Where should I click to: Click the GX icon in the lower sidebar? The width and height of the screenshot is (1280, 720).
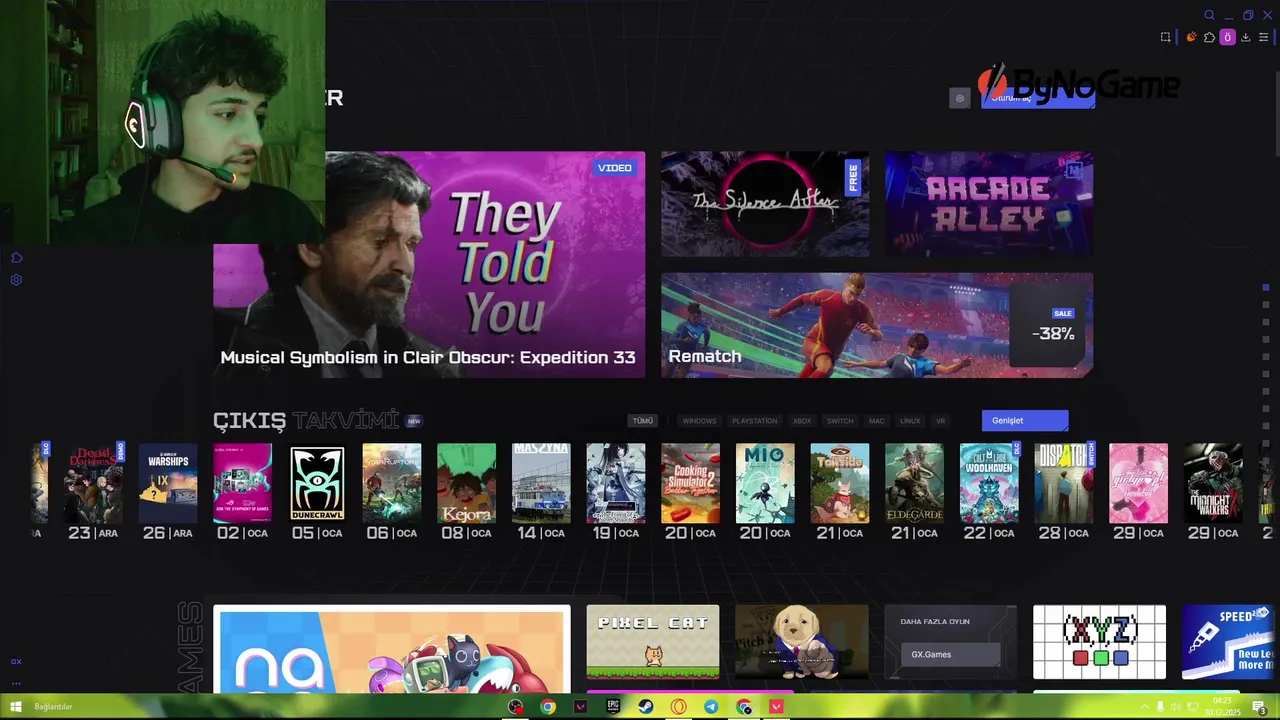click(x=16, y=662)
